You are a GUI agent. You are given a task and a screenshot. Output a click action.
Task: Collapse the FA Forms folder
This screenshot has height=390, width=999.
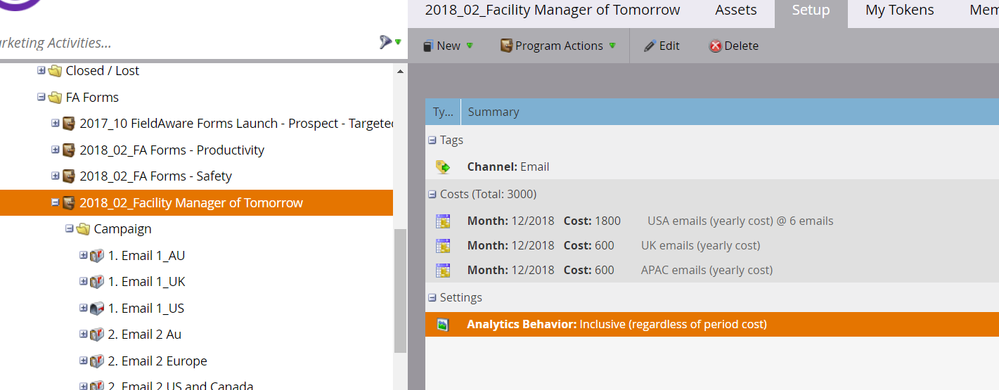coord(41,97)
